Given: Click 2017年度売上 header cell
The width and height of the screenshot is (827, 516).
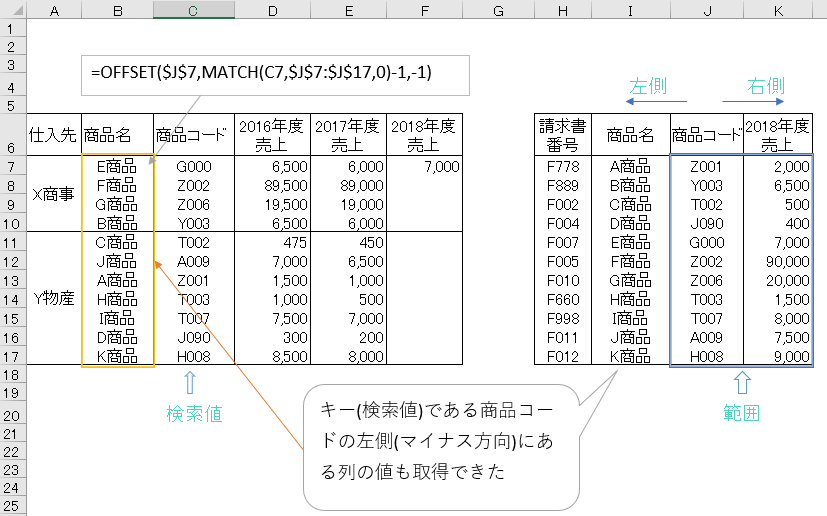Looking at the screenshot, I should pos(348,135).
